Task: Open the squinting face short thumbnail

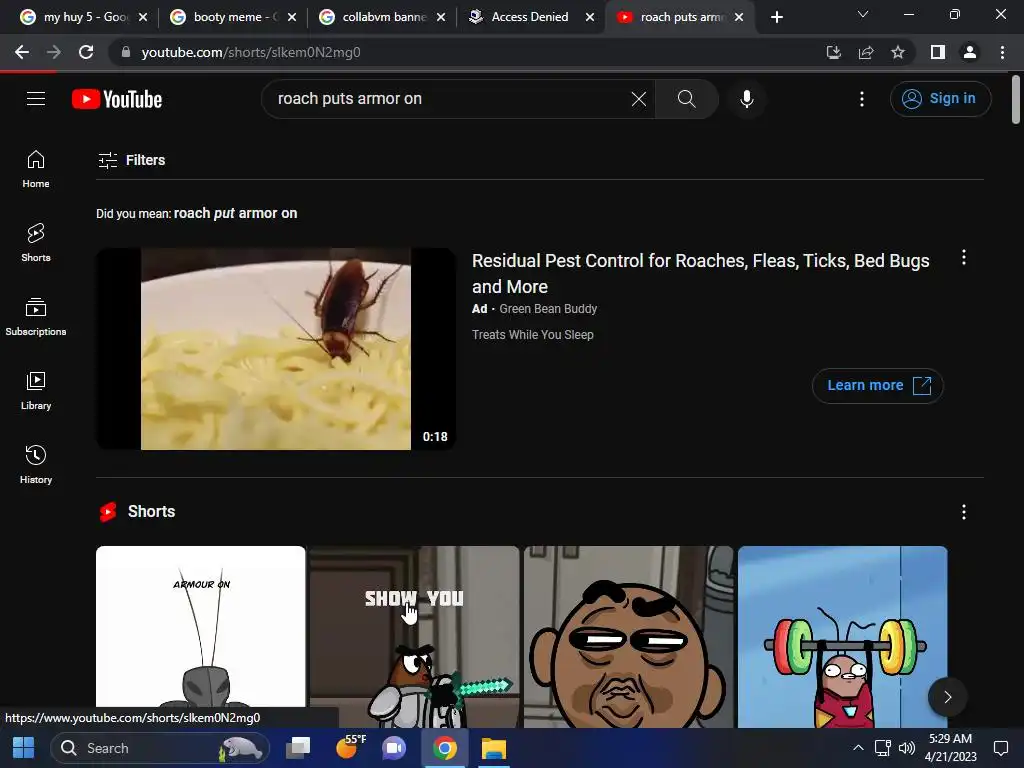Action: click(x=628, y=637)
